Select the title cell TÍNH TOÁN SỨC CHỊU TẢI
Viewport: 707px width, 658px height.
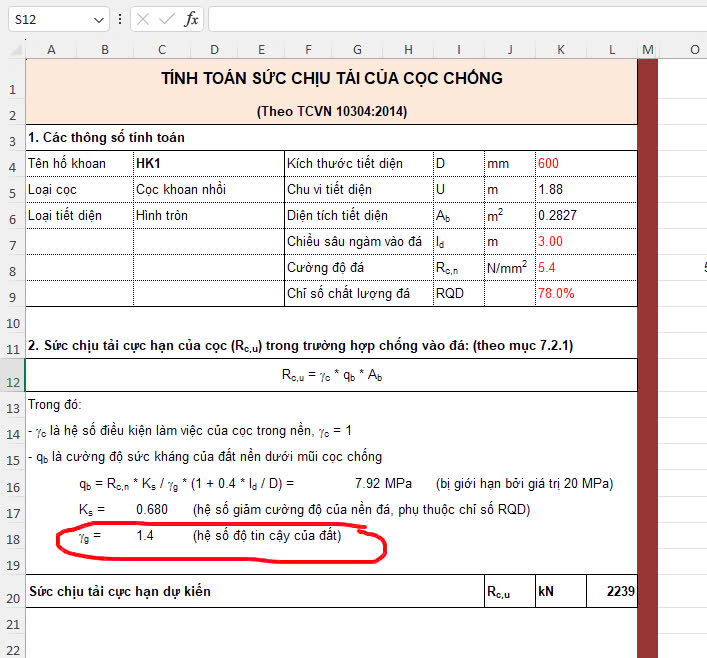pos(331,78)
